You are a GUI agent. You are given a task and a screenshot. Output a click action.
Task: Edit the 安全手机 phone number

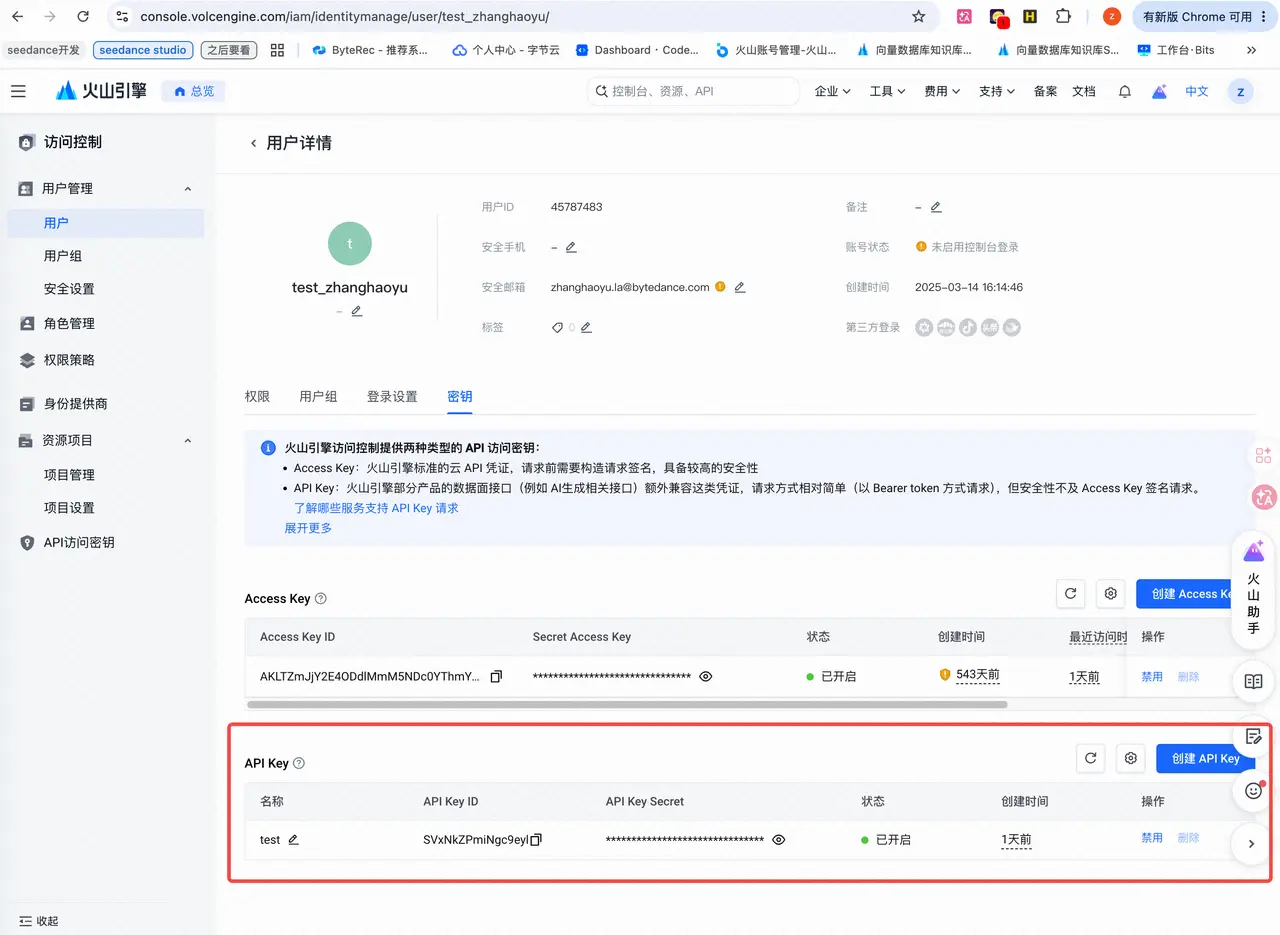571,247
